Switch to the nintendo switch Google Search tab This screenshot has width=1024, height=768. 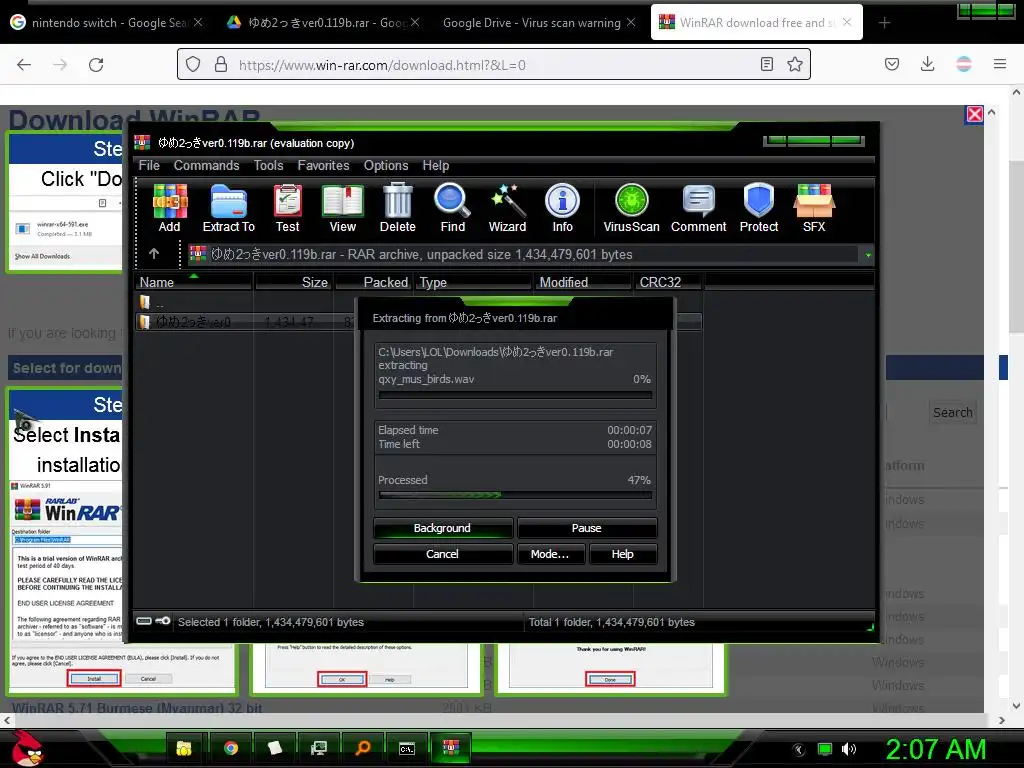click(107, 22)
